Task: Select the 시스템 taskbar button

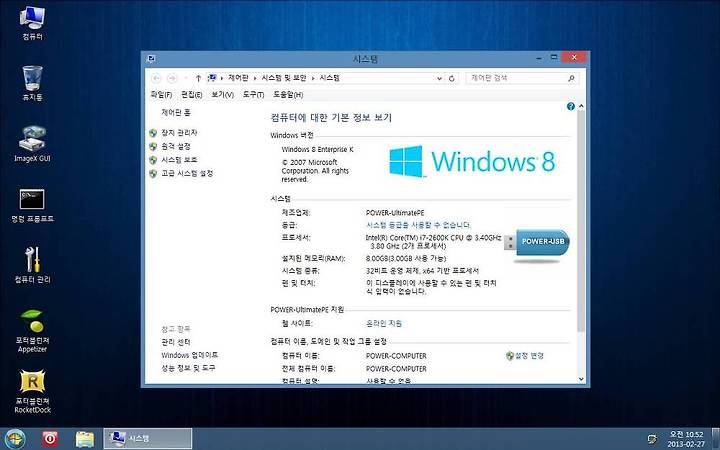Action: point(147,439)
